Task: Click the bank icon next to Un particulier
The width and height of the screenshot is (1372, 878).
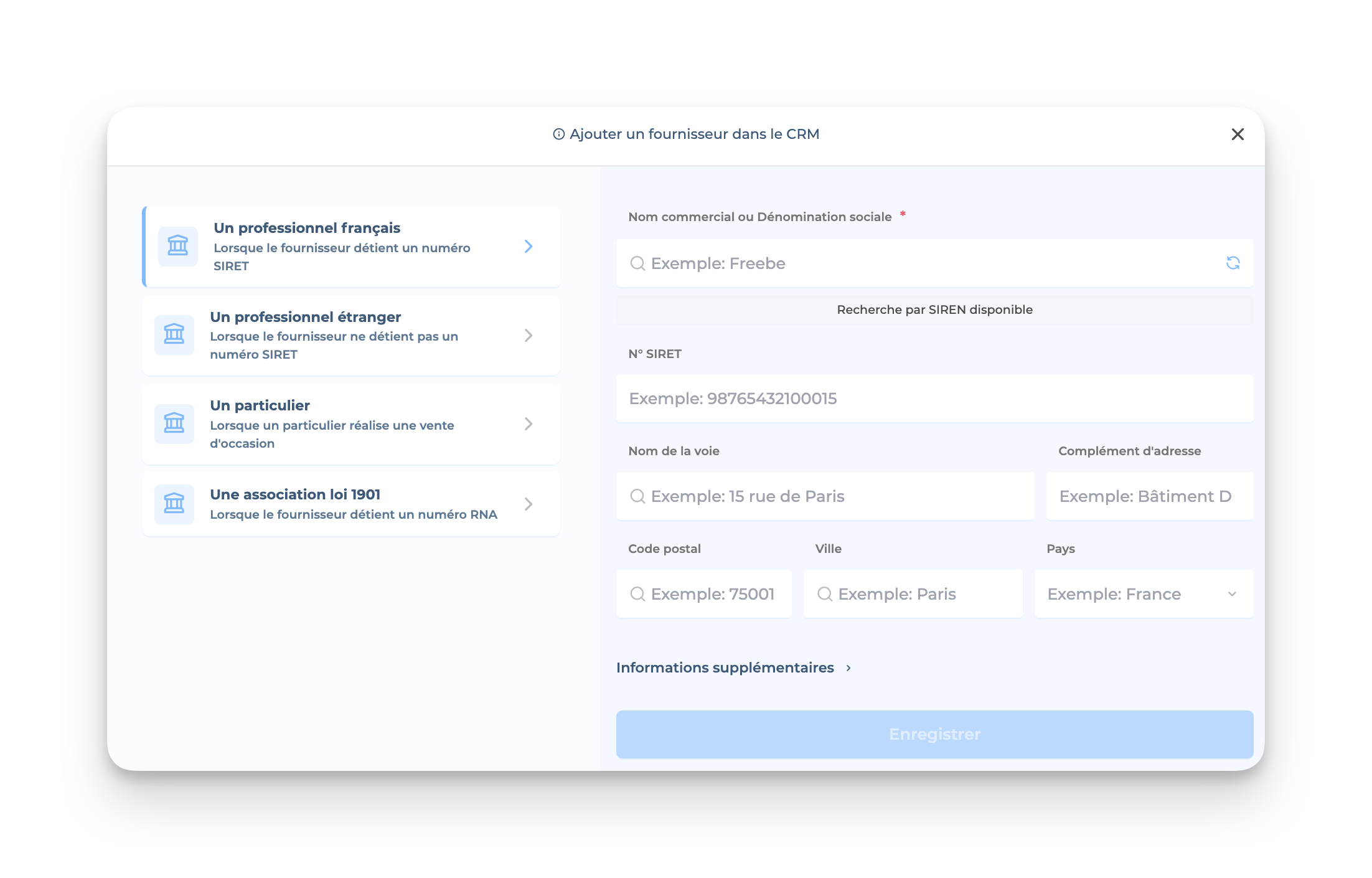Action: click(x=174, y=423)
